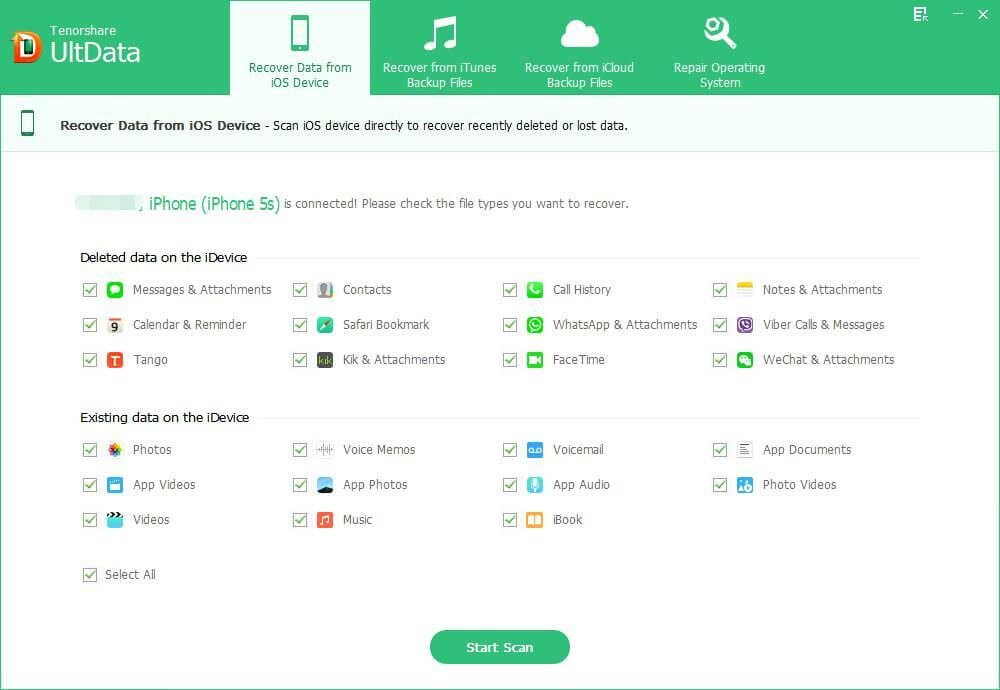Screen dimensions: 1000x690
Task: Click the Photos flower icon
Action: (115, 450)
